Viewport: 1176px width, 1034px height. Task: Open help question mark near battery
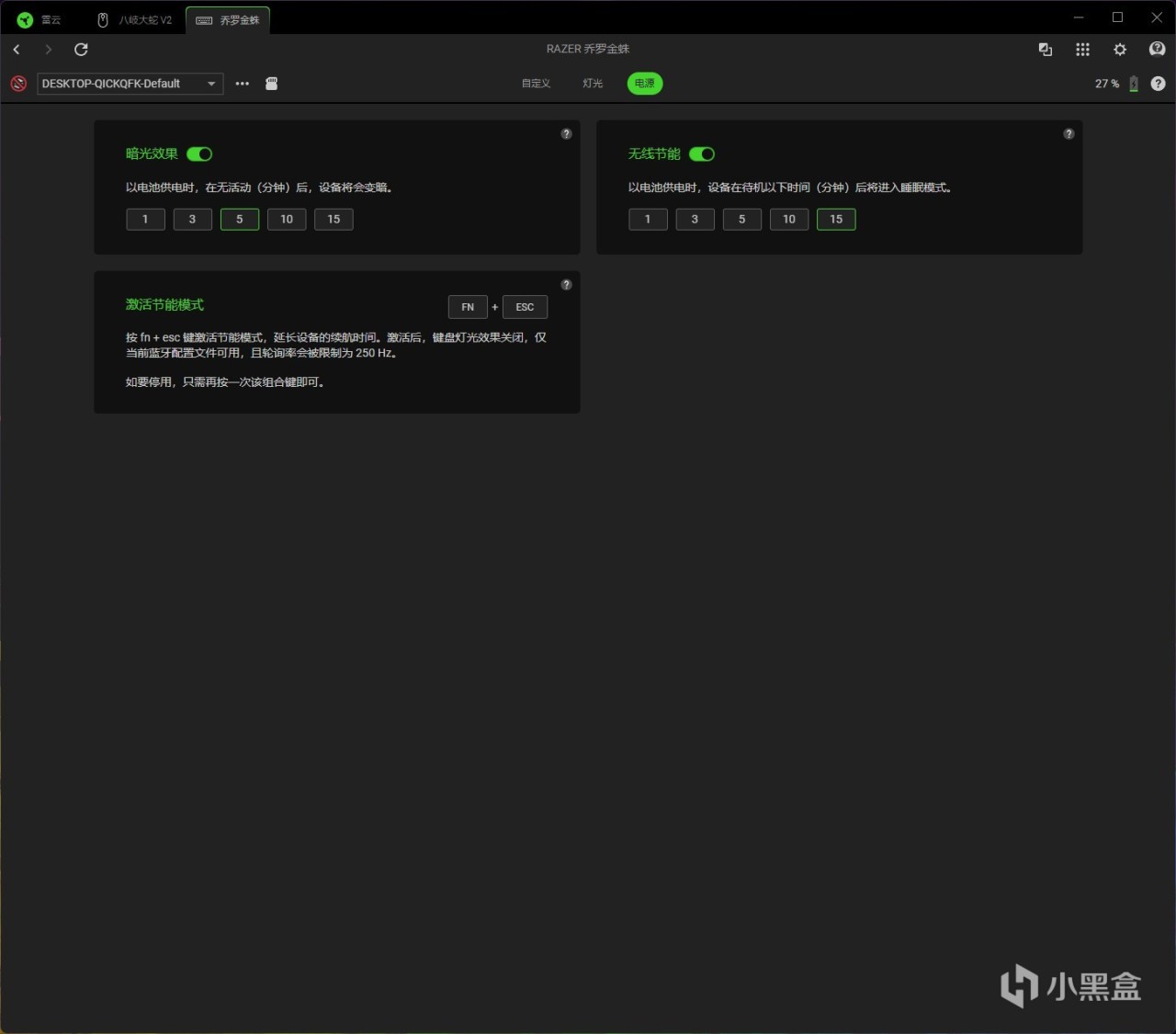point(1158,84)
